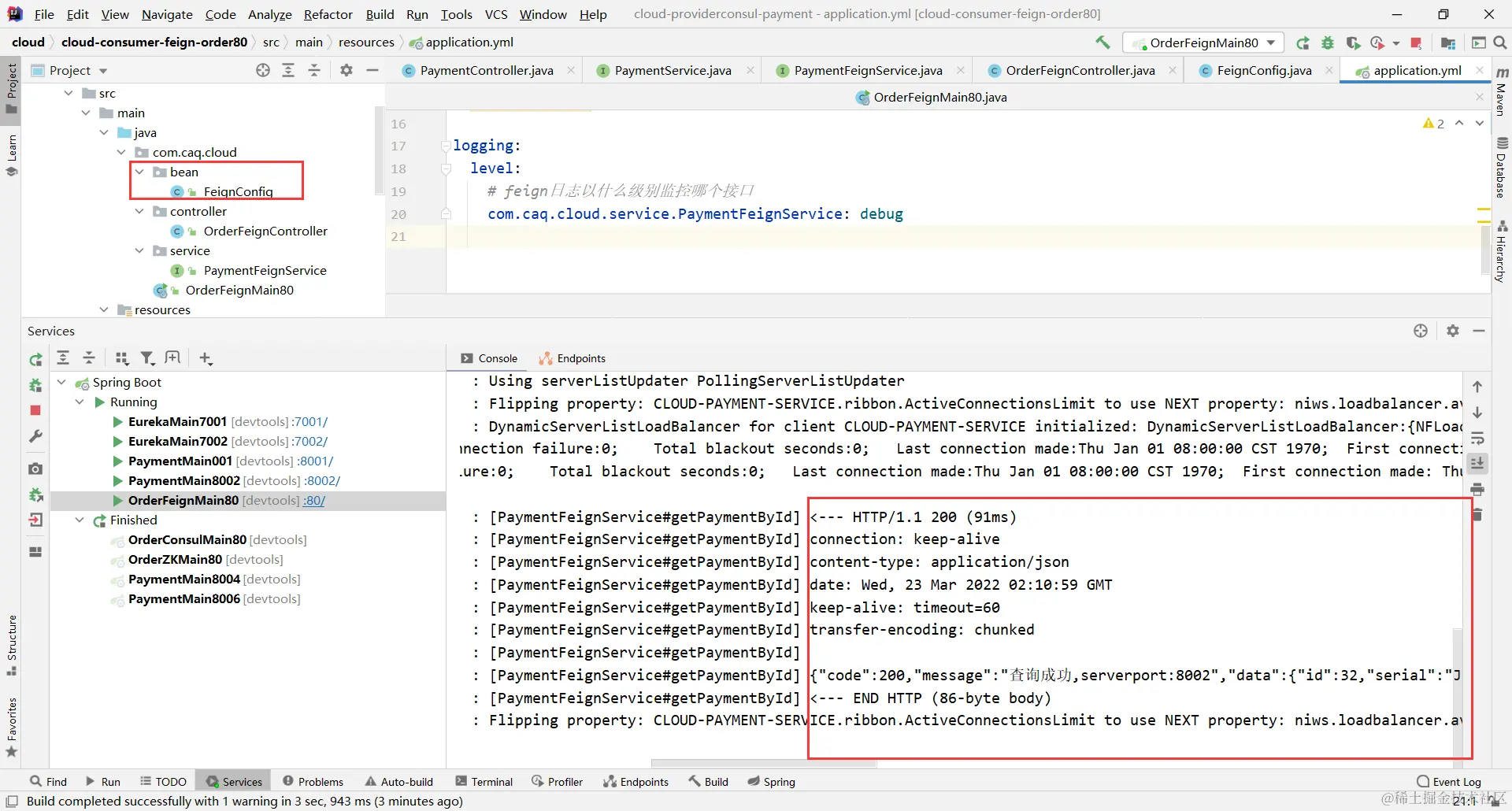Viewport: 1512px width, 811px height.
Task: Rerun OrderFeignMain80 from the top toolbar
Action: (1303, 43)
